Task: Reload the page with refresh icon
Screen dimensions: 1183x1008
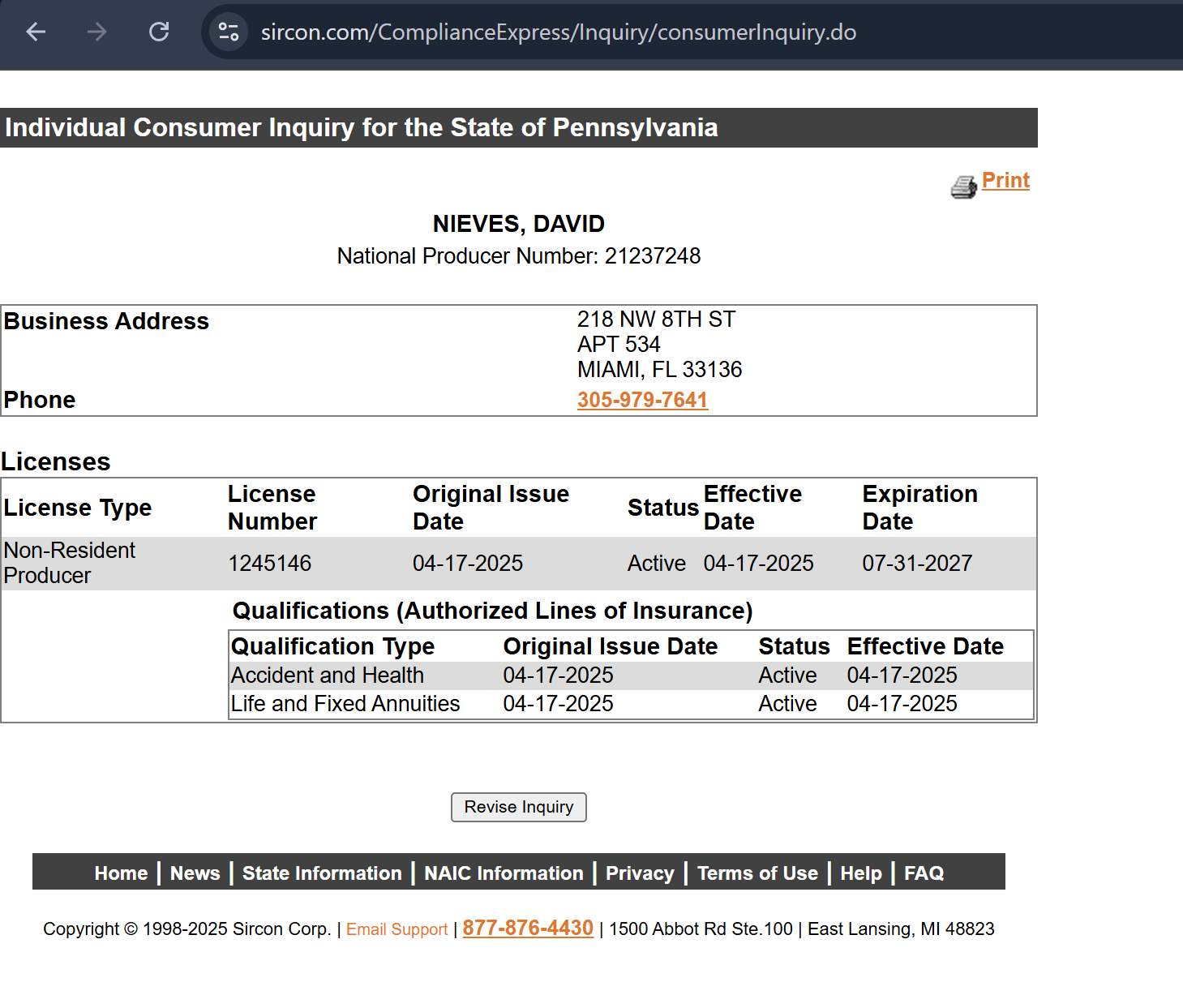Action: click(x=159, y=32)
